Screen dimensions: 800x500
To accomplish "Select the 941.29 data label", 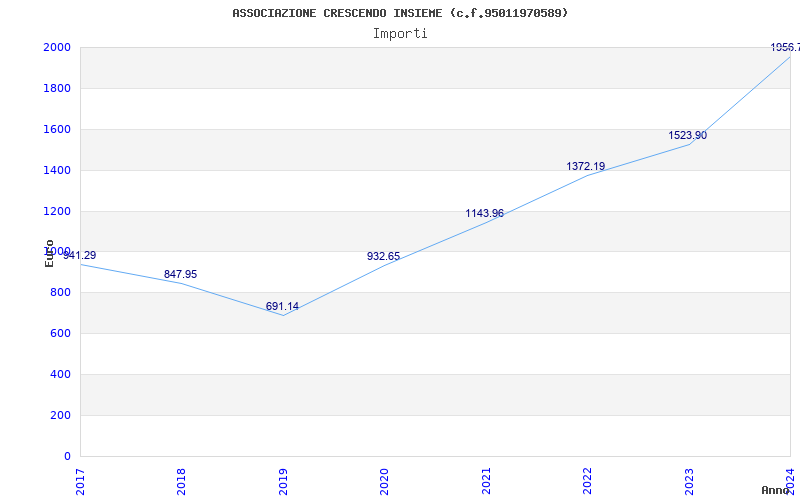I will pyautogui.click(x=79, y=256).
